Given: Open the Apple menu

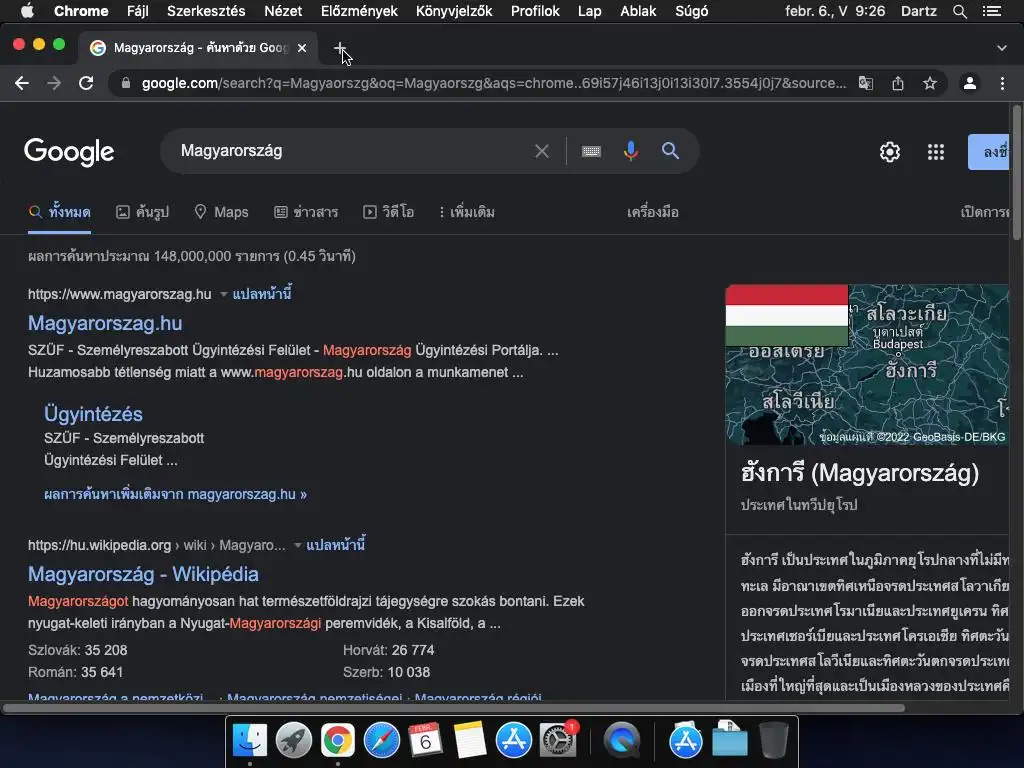Looking at the screenshot, I should 27,11.
